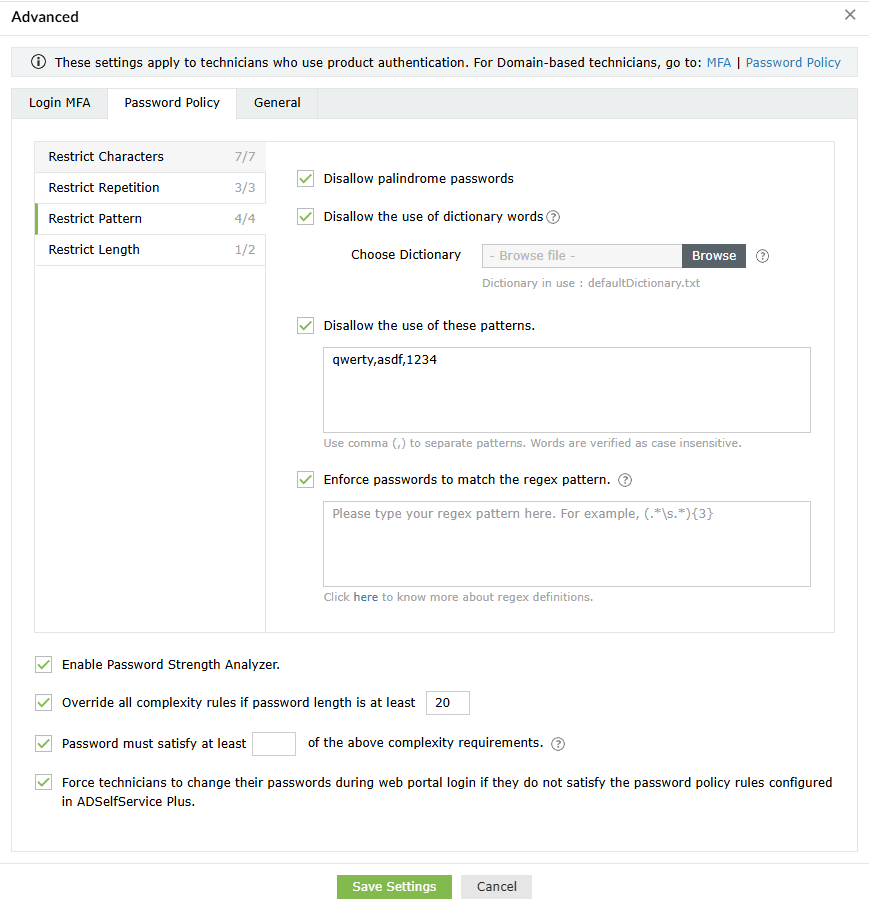Click here to learn about regex definitions

pos(365,597)
